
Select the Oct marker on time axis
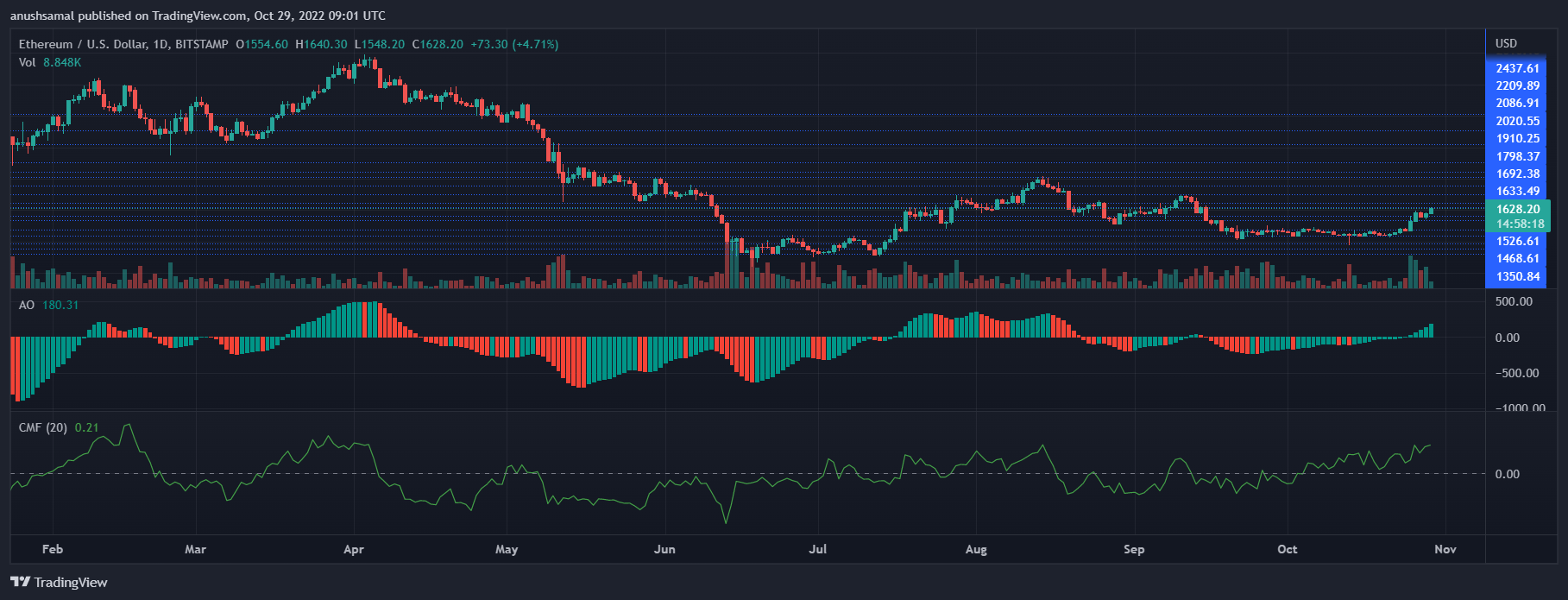click(x=1287, y=549)
